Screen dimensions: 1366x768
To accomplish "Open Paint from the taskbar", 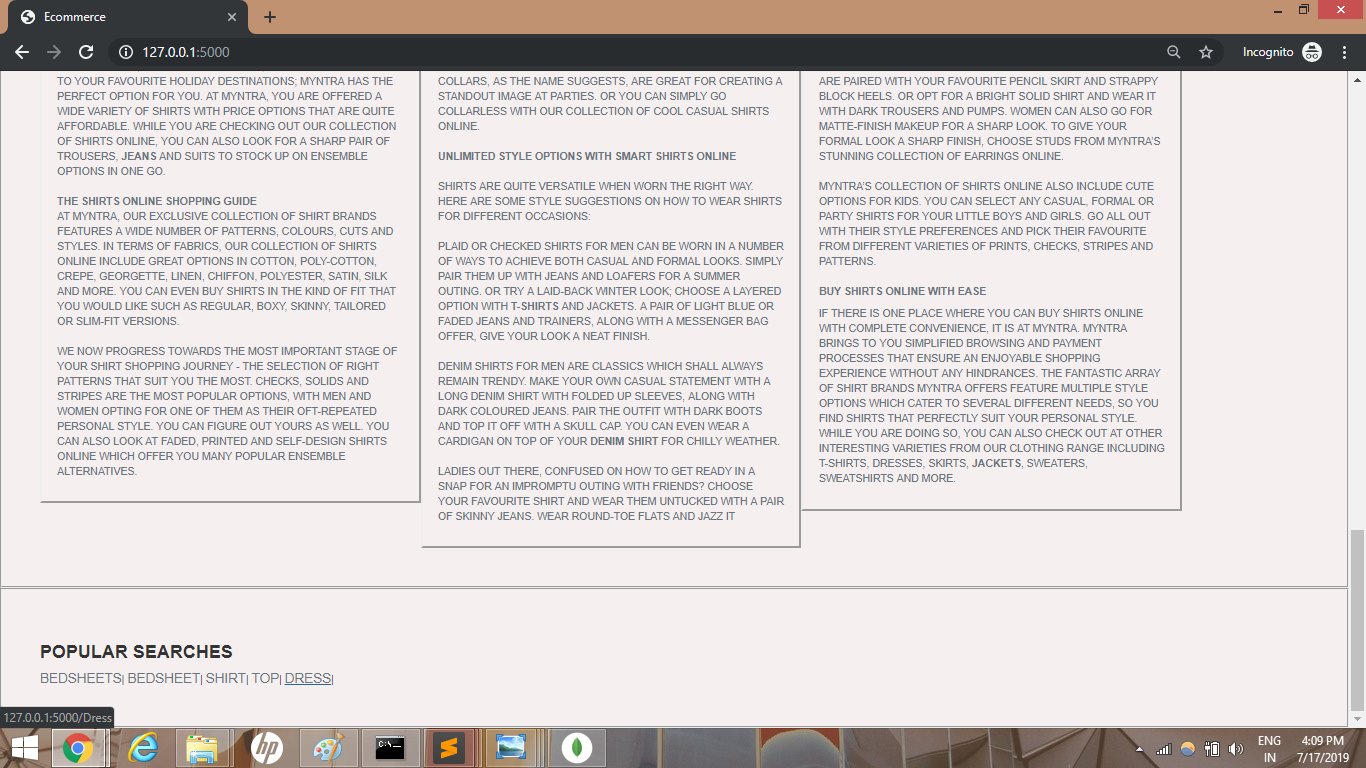I will (328, 748).
